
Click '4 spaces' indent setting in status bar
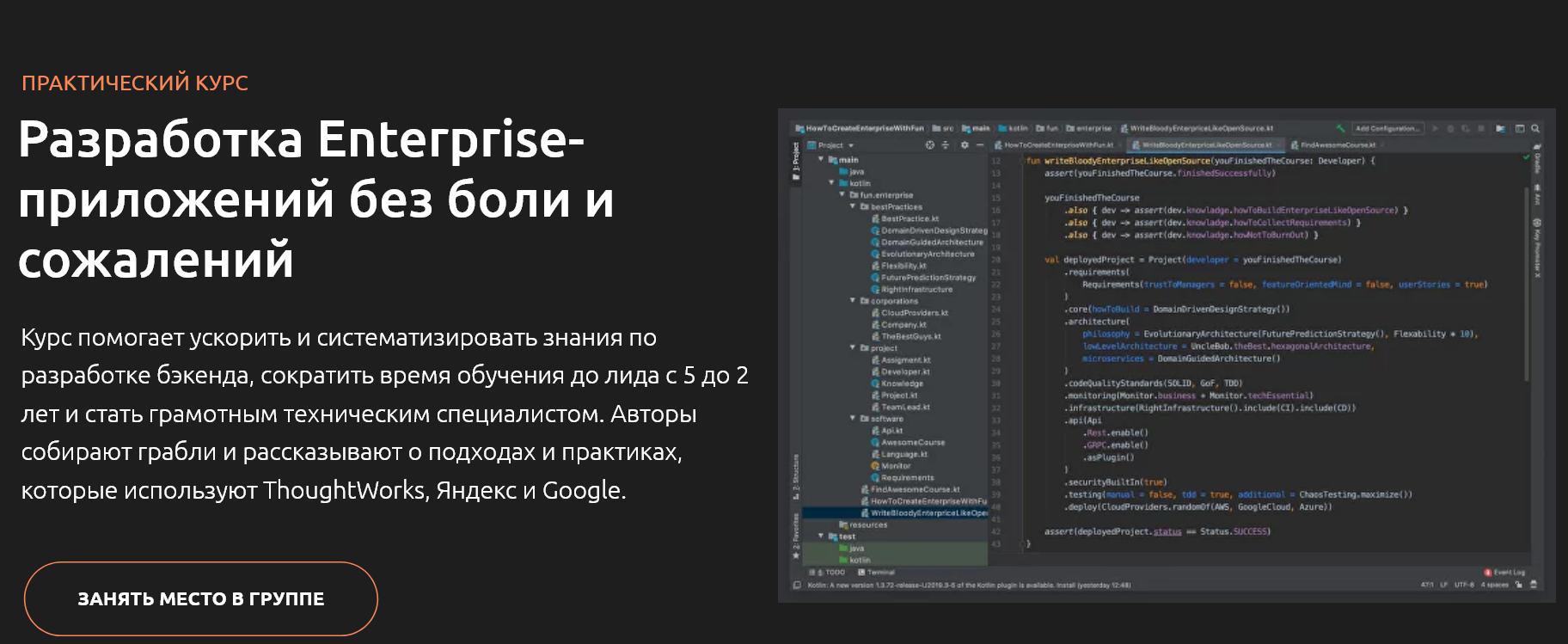pyautogui.click(x=1495, y=585)
